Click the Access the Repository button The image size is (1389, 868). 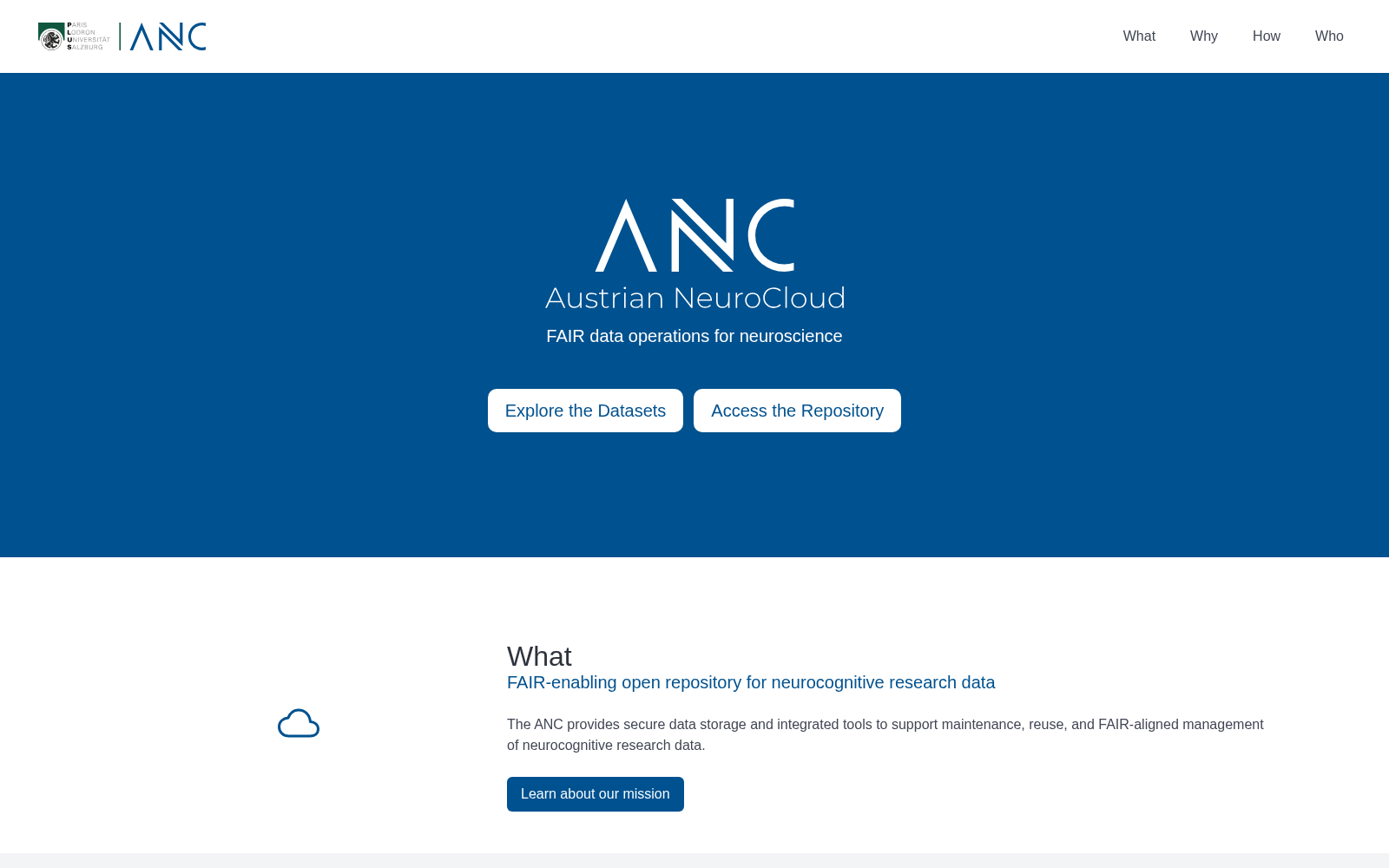point(797,411)
